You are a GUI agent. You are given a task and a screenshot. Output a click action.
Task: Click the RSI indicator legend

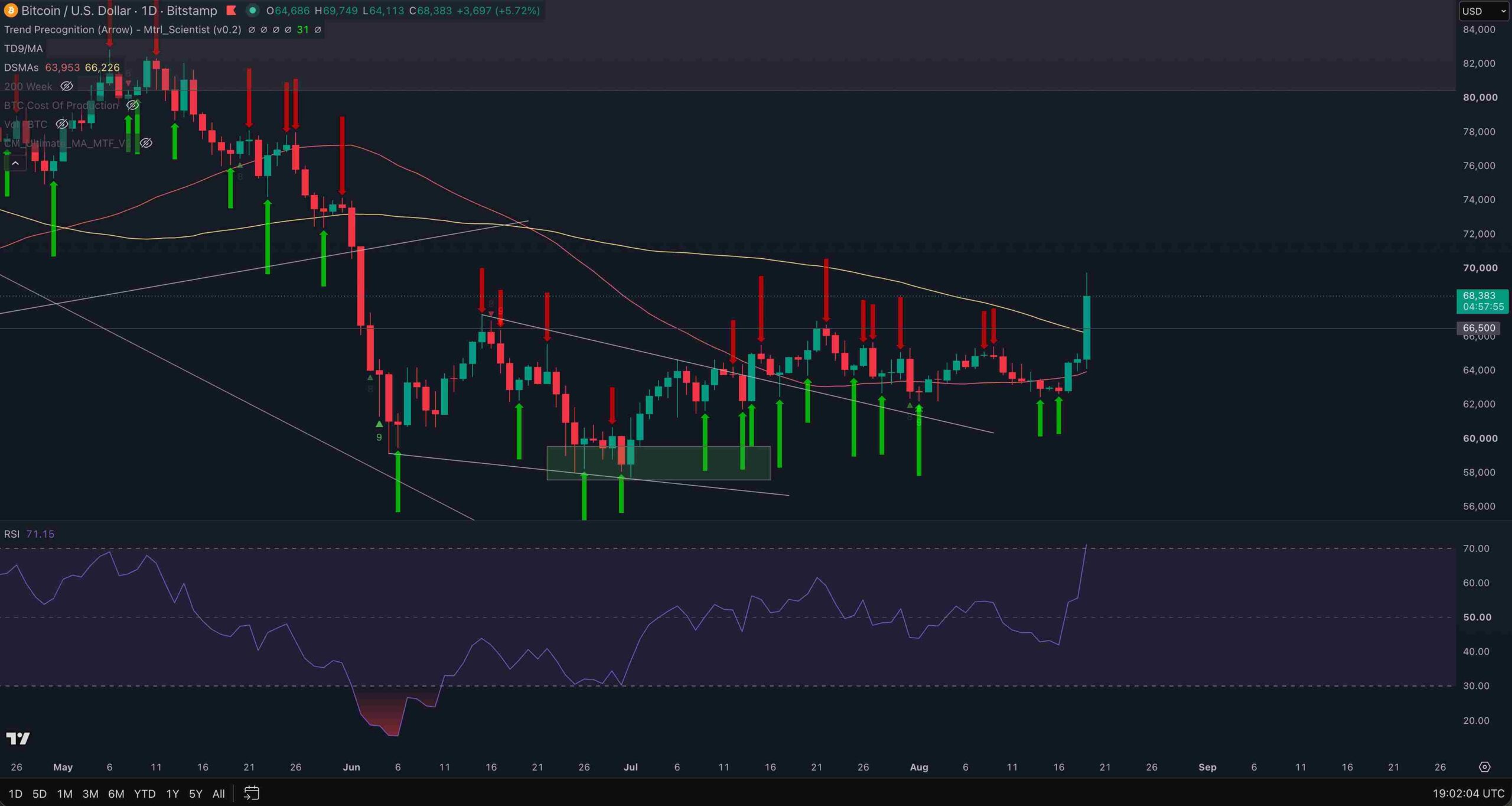click(x=12, y=534)
